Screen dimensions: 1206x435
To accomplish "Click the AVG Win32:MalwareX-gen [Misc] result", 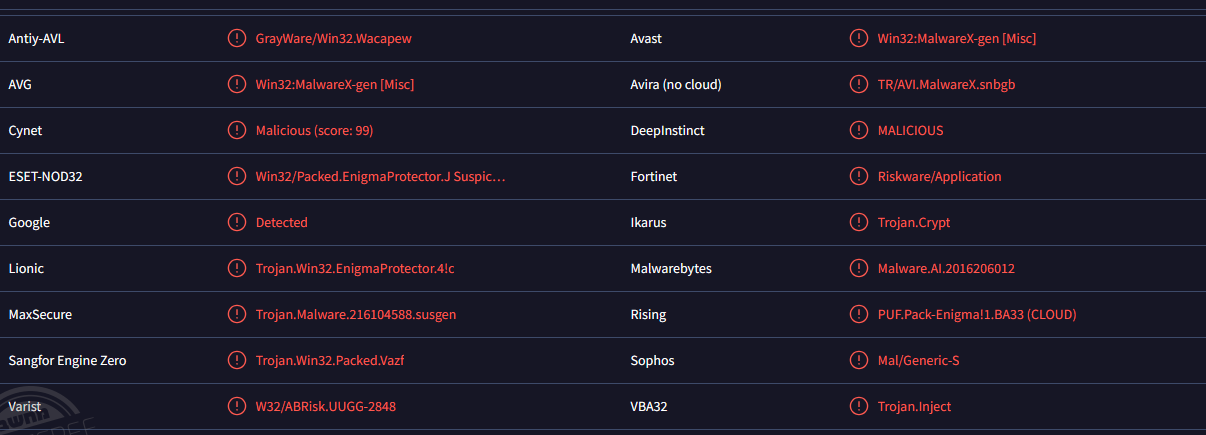I will click(x=335, y=85).
